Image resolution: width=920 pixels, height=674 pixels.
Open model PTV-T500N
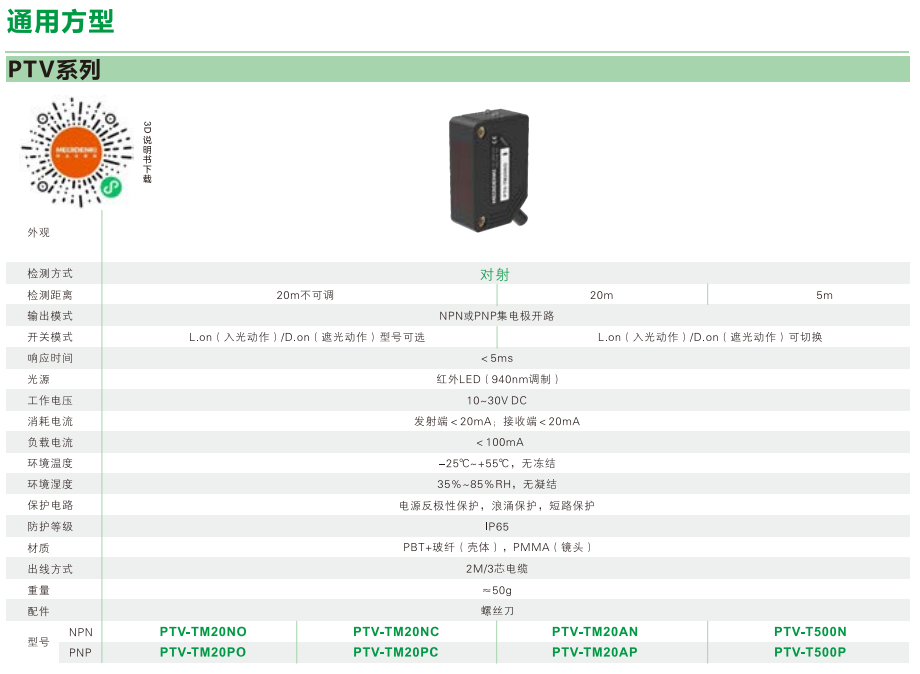810,631
